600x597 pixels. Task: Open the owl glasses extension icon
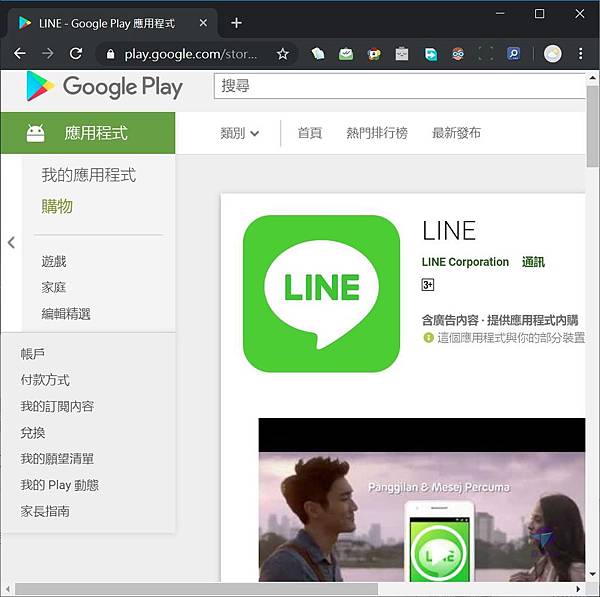coord(458,54)
